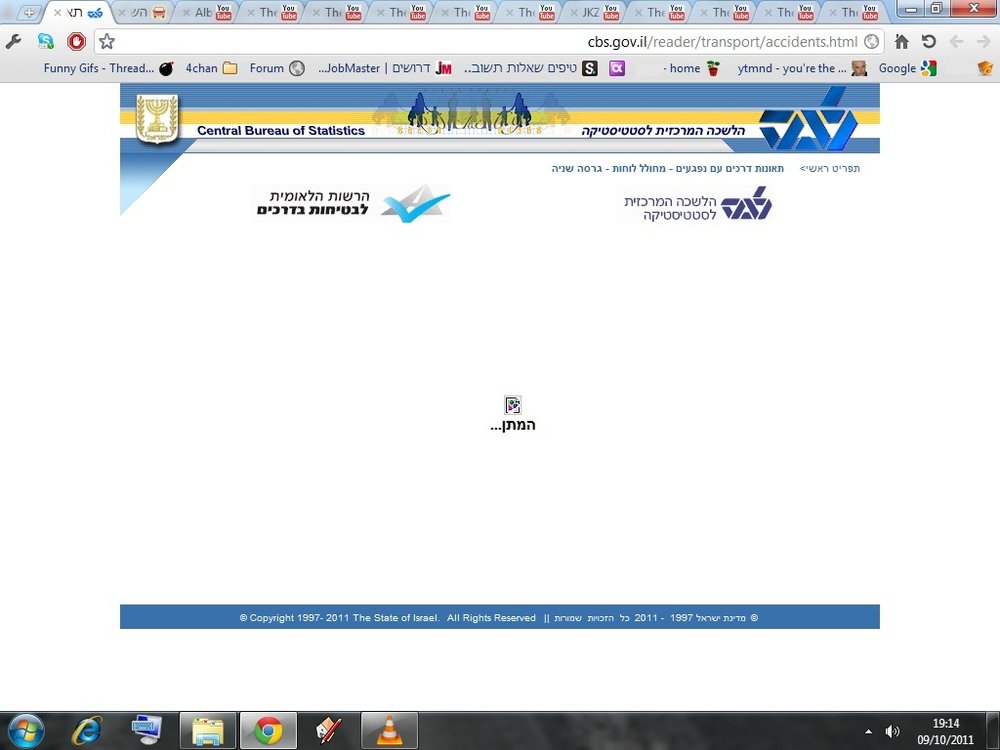Click the orange icon at bookmarks bar end

point(985,68)
